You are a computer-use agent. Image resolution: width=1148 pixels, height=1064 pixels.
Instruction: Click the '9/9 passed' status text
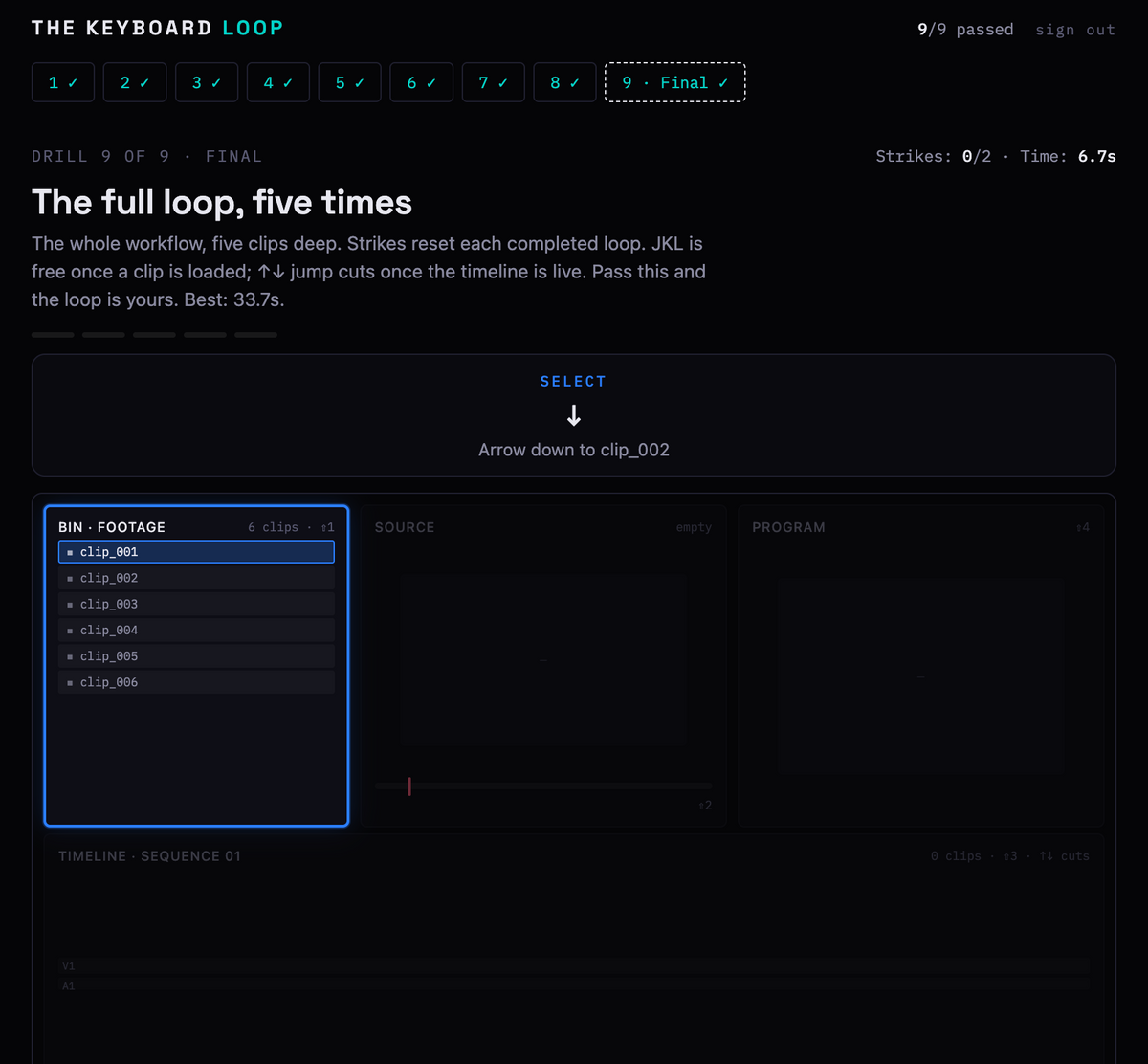(x=965, y=30)
